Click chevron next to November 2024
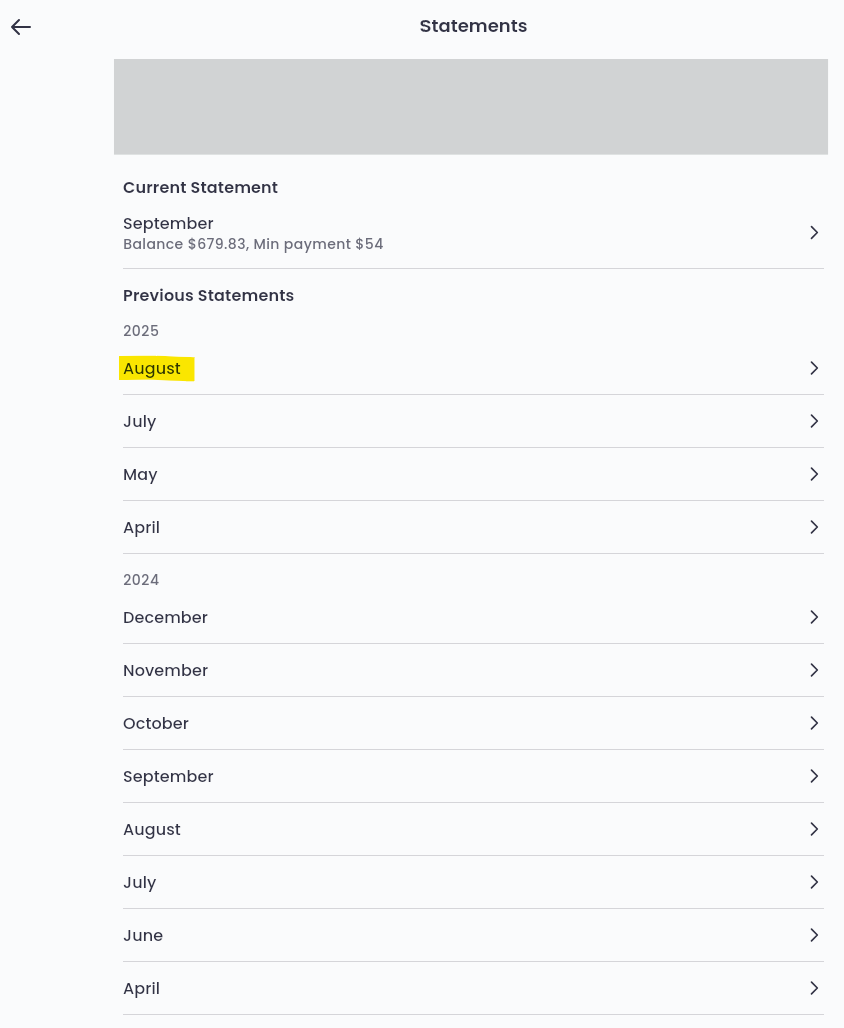The image size is (844, 1028). tap(814, 670)
